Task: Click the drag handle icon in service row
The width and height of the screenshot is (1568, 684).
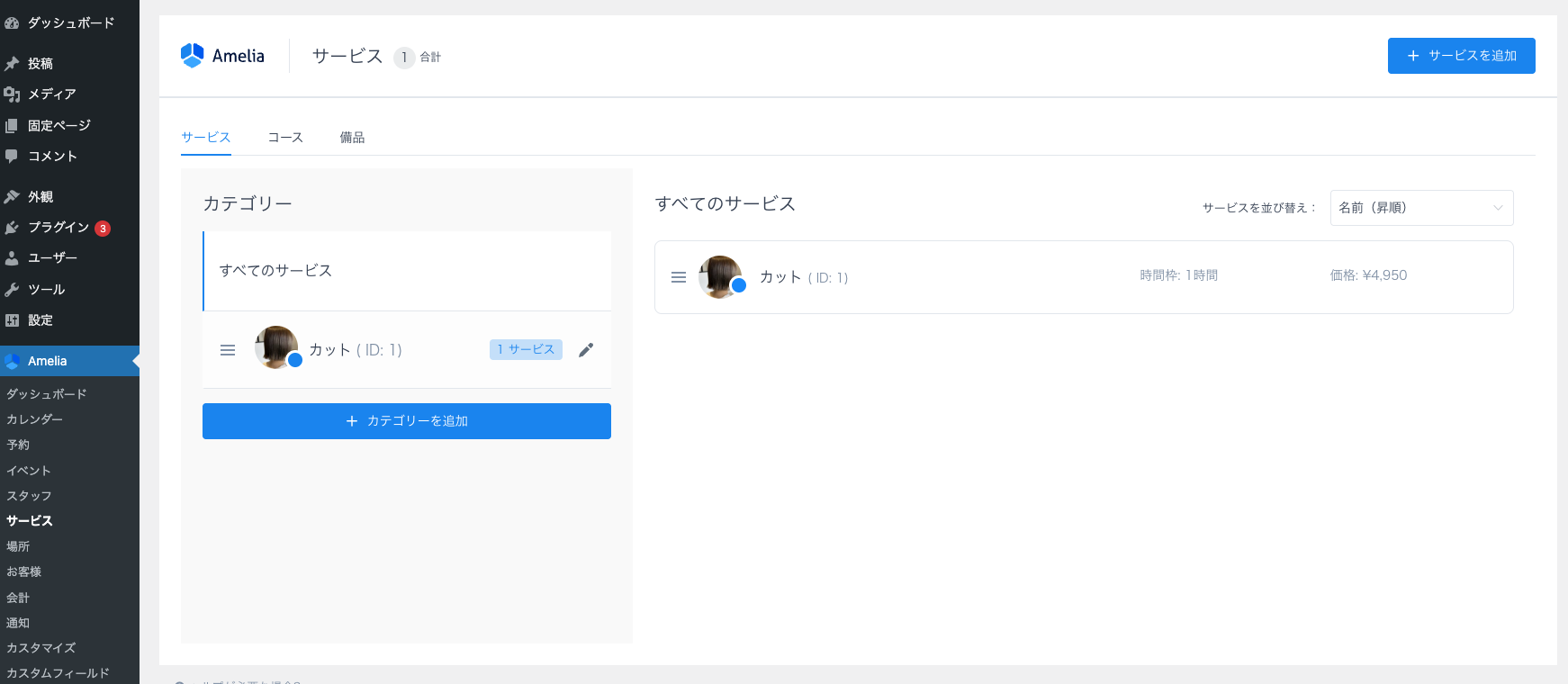Action: coord(679,277)
